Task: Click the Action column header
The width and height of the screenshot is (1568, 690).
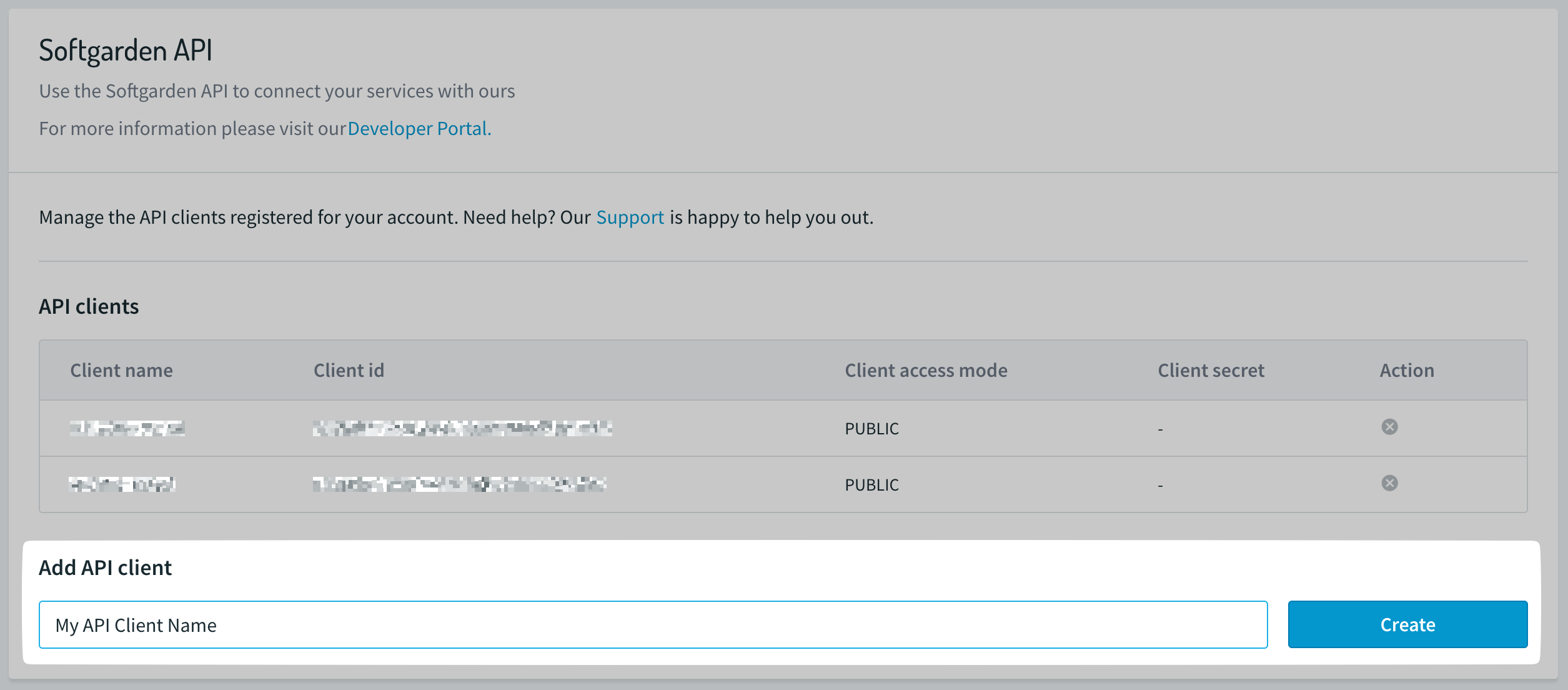Action: pyautogui.click(x=1406, y=370)
